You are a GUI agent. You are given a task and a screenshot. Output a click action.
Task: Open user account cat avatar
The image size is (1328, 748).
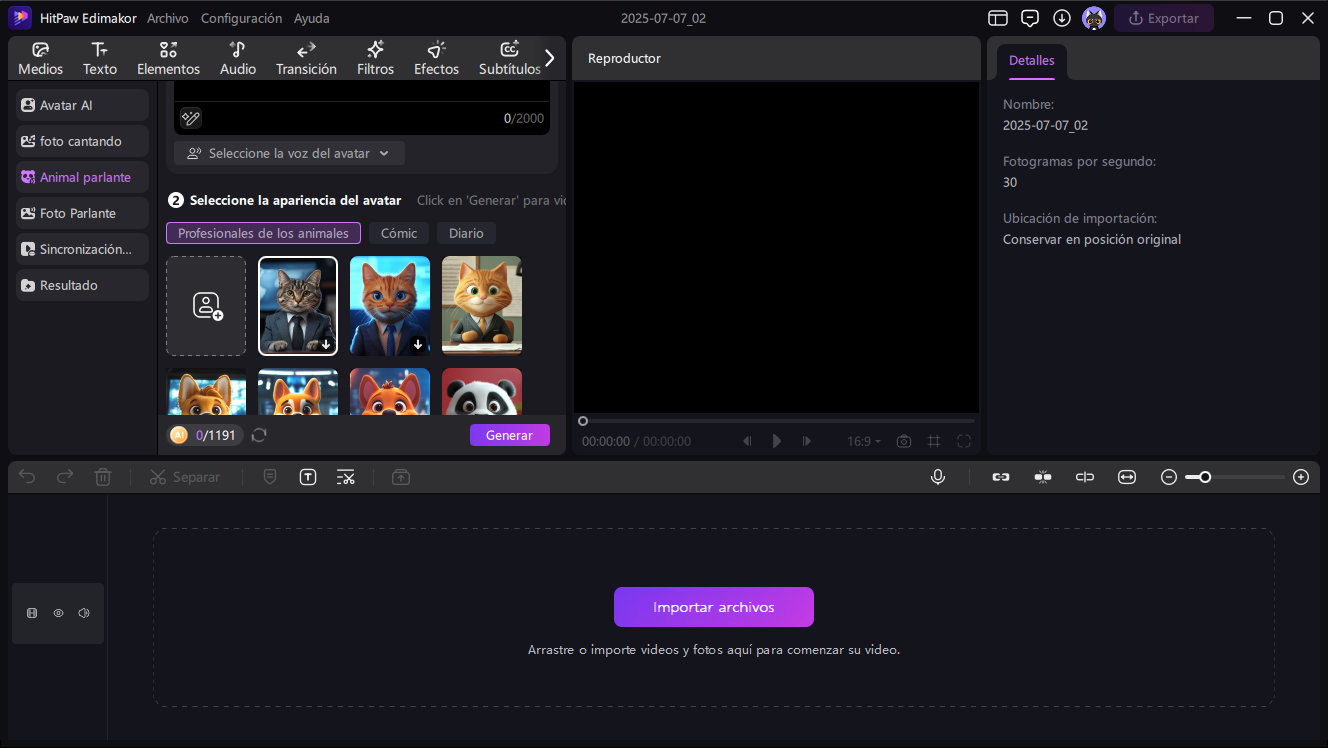[1094, 18]
